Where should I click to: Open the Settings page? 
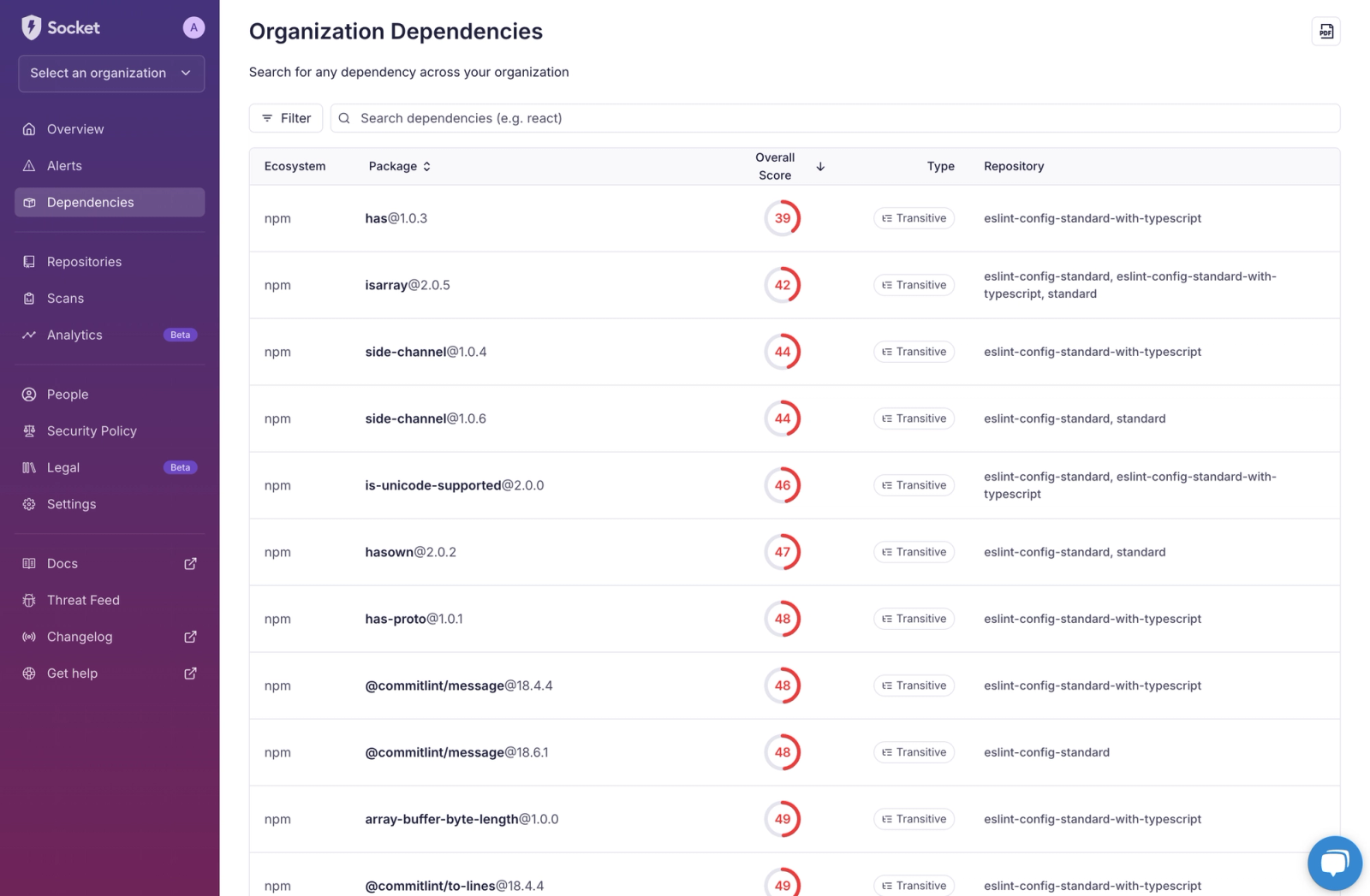(x=110, y=504)
